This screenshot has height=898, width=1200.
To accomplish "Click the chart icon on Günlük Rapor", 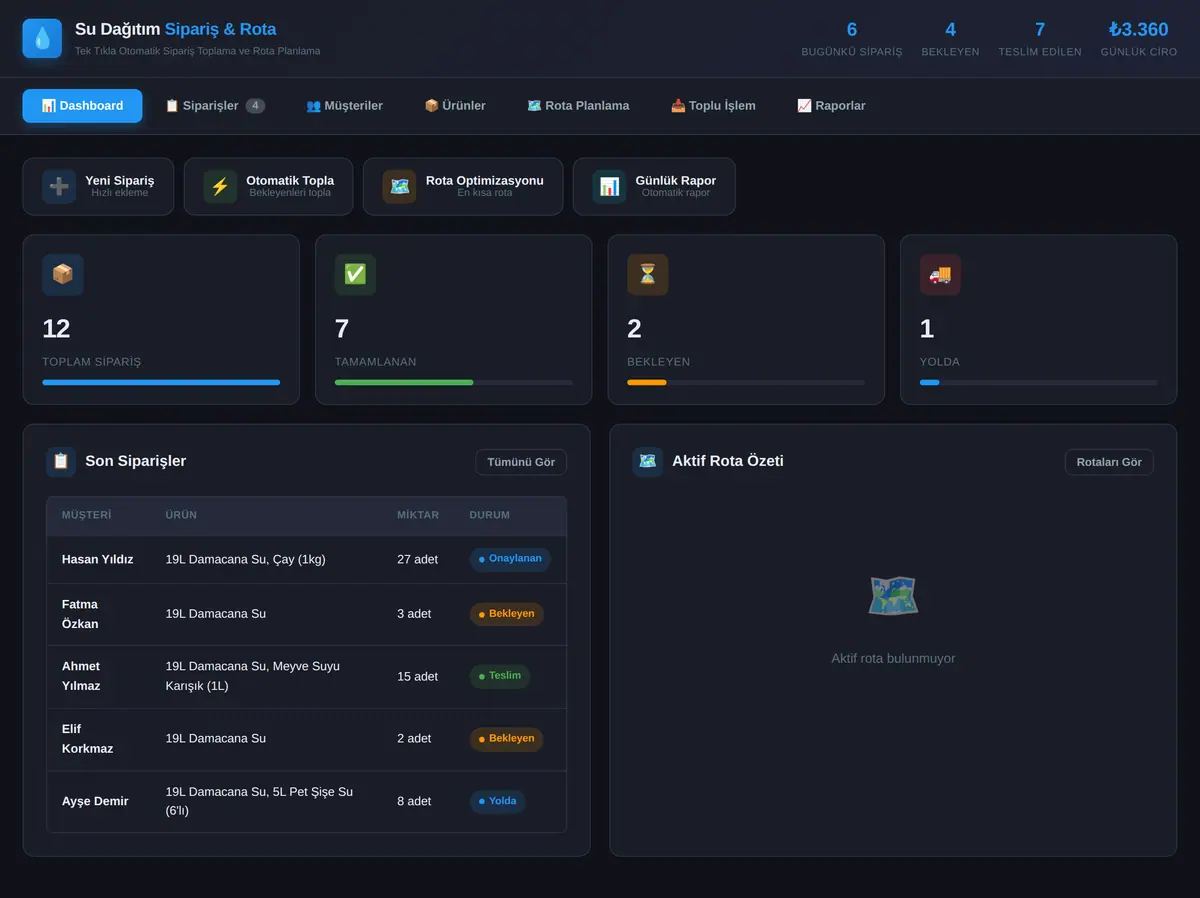I will (609, 186).
